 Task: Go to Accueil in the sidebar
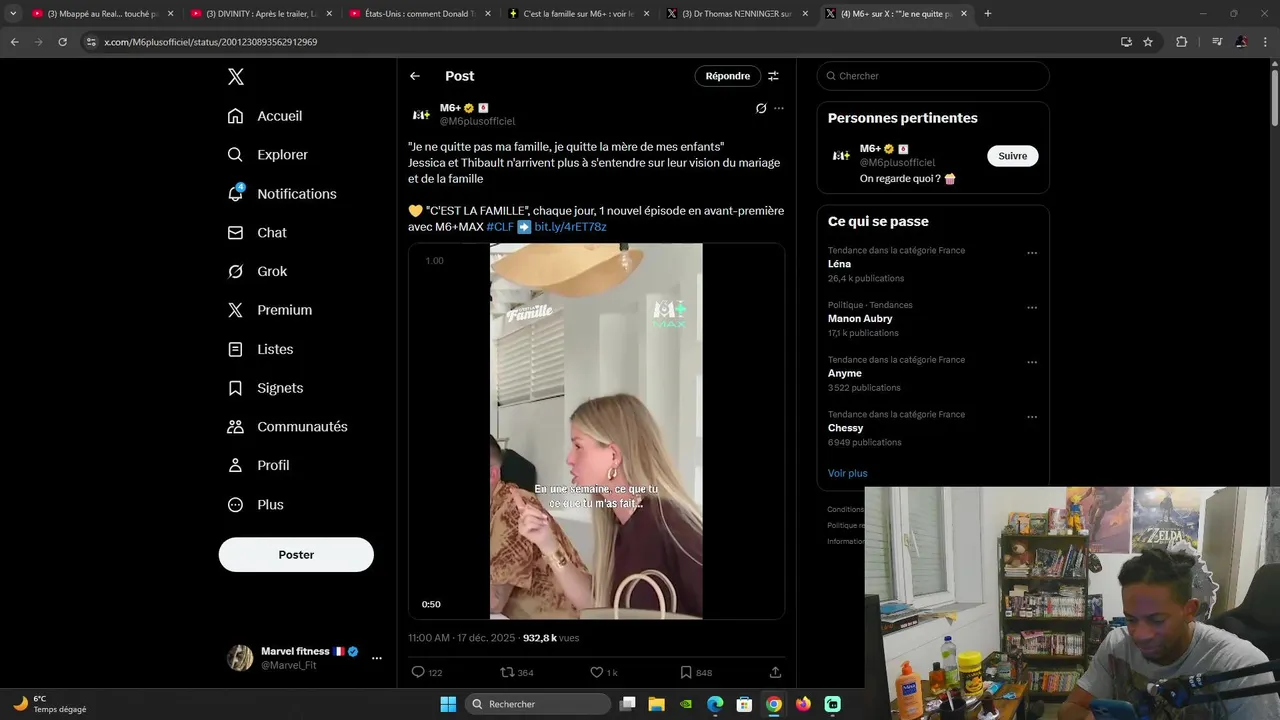click(265, 116)
